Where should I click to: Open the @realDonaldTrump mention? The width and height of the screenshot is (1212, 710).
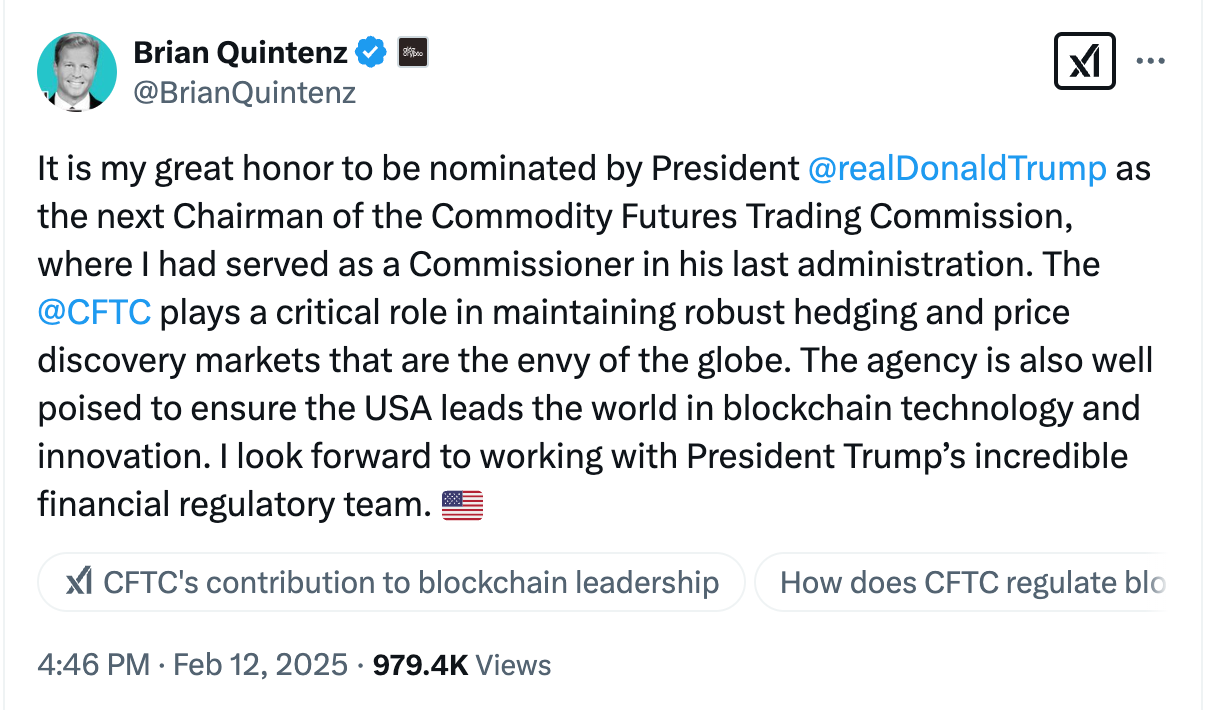[x=956, y=169]
